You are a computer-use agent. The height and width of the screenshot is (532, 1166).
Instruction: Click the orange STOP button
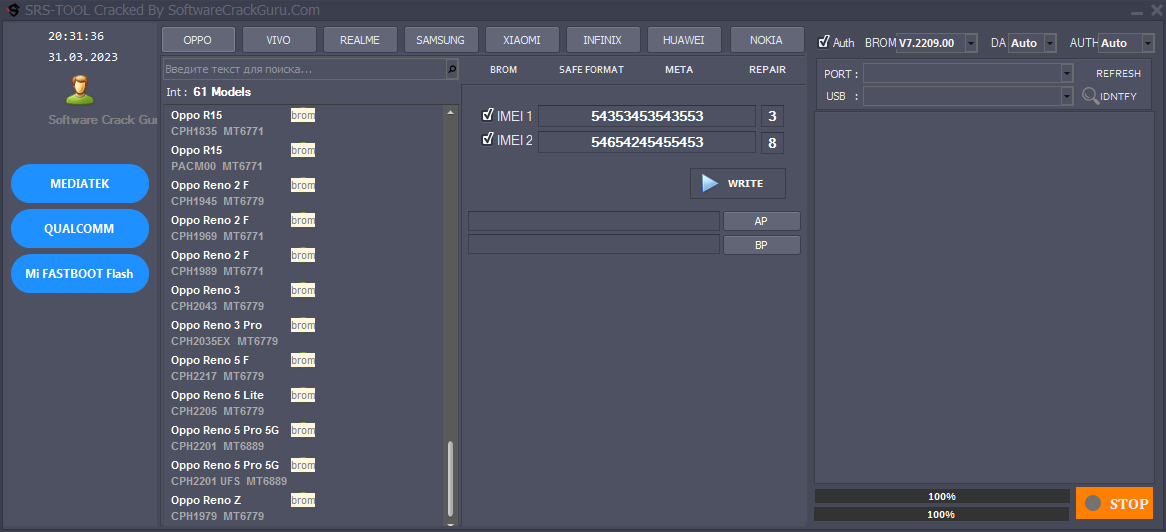click(1114, 503)
